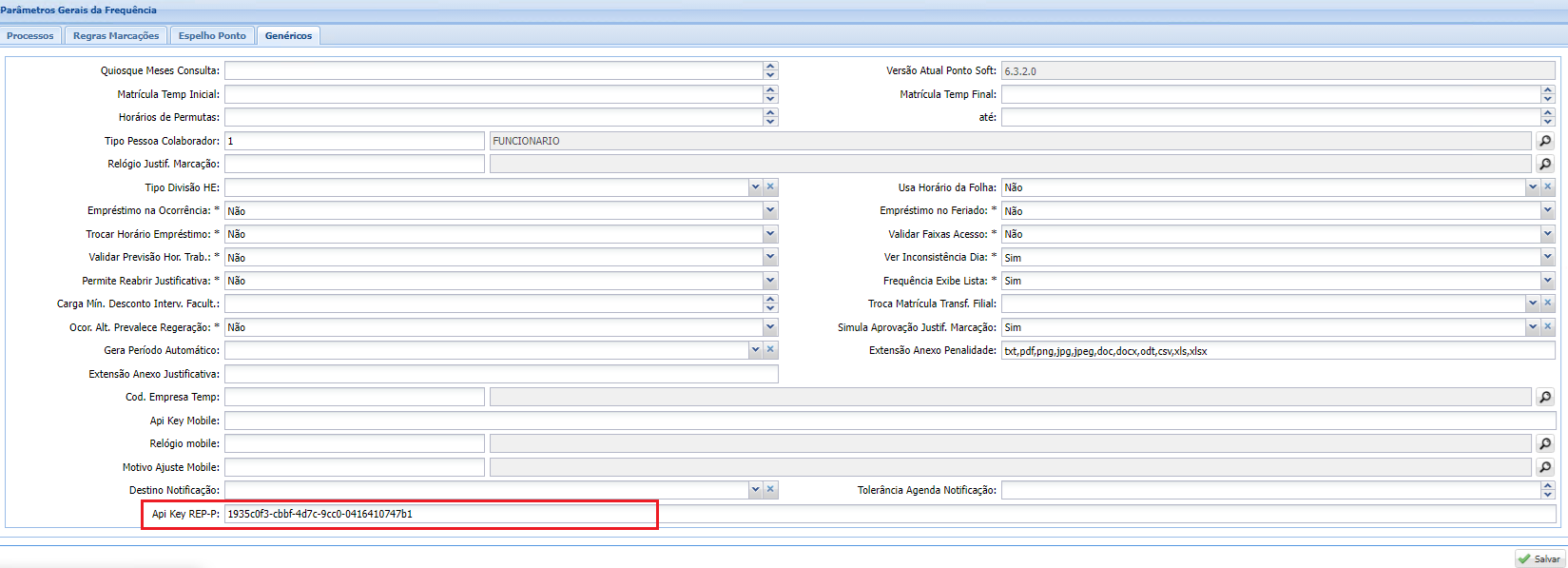Click the Matrícula Temp Inicial field

(x=494, y=94)
